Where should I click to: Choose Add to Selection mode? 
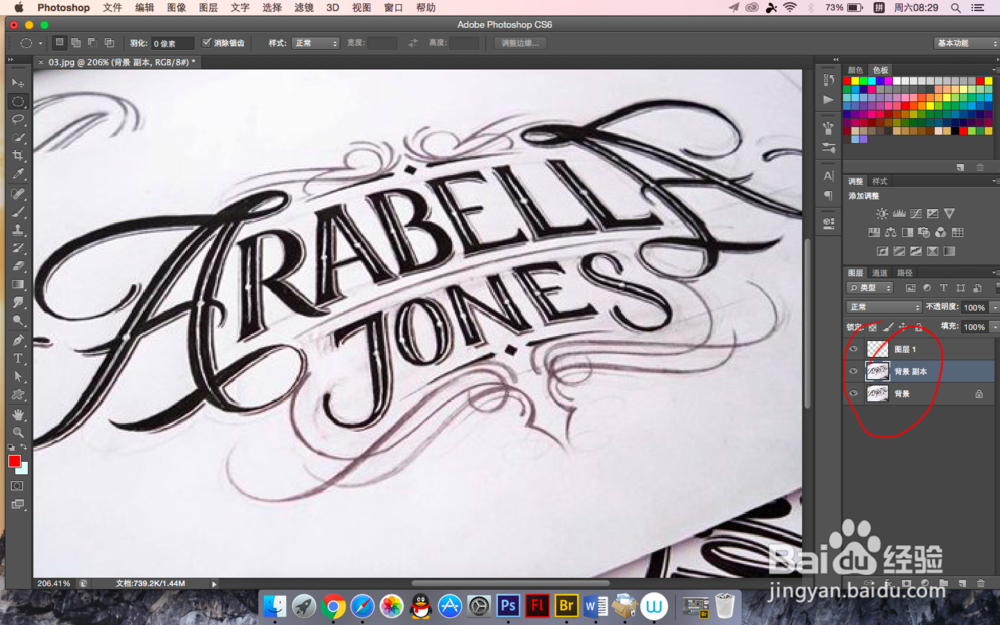76,43
